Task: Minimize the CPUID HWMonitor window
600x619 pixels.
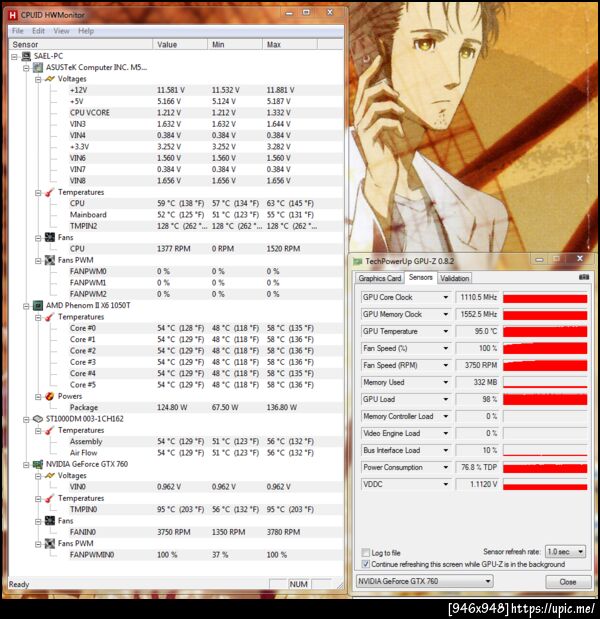Action: pyautogui.click(x=289, y=13)
